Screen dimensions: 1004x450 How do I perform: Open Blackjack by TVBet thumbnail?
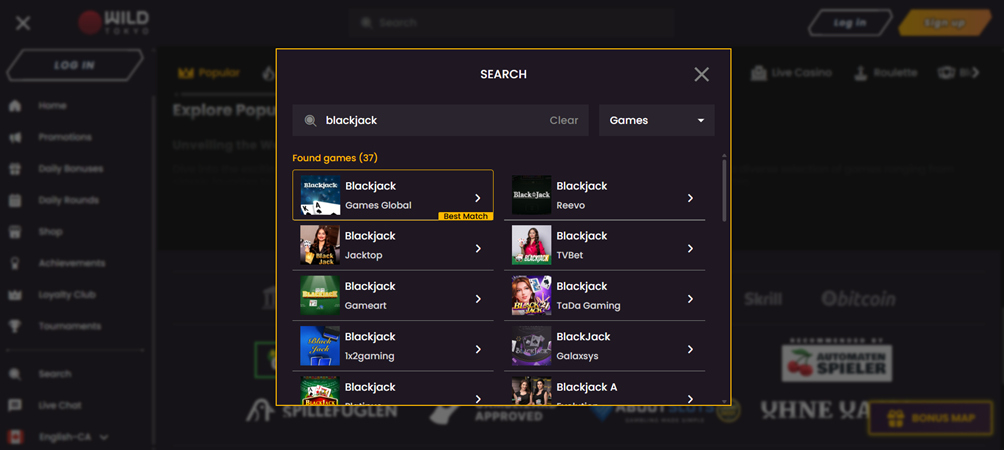pos(531,245)
